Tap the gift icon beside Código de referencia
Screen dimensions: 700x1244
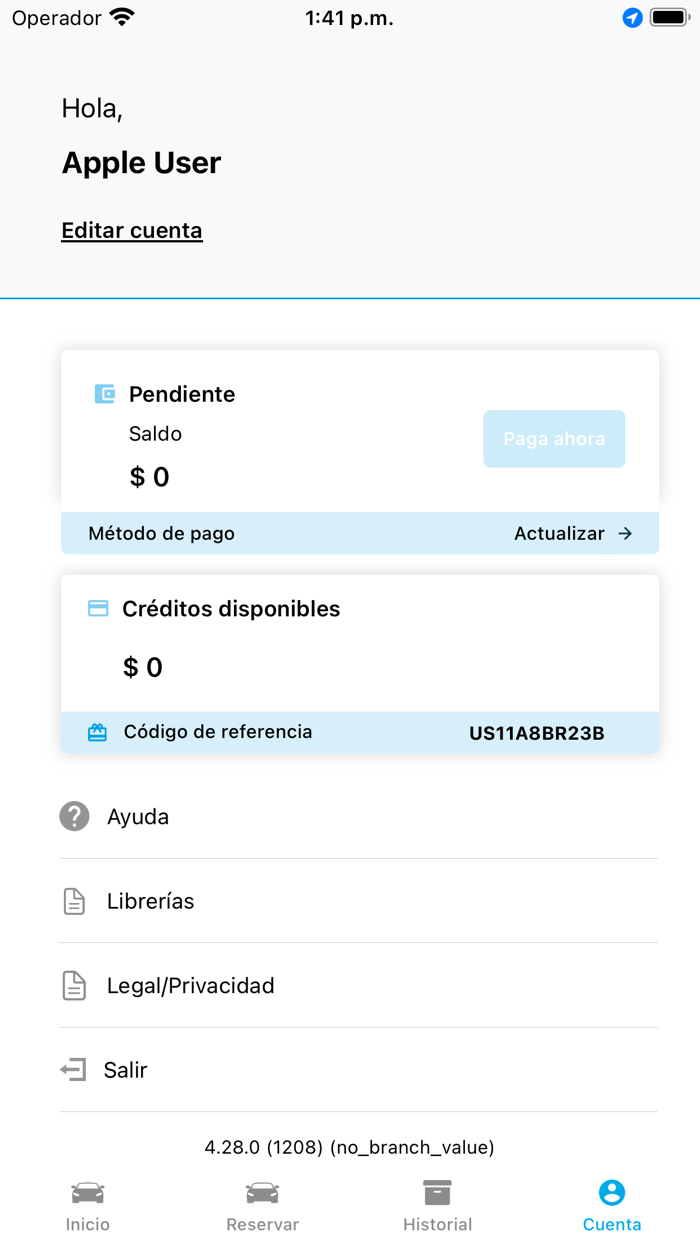click(x=97, y=733)
